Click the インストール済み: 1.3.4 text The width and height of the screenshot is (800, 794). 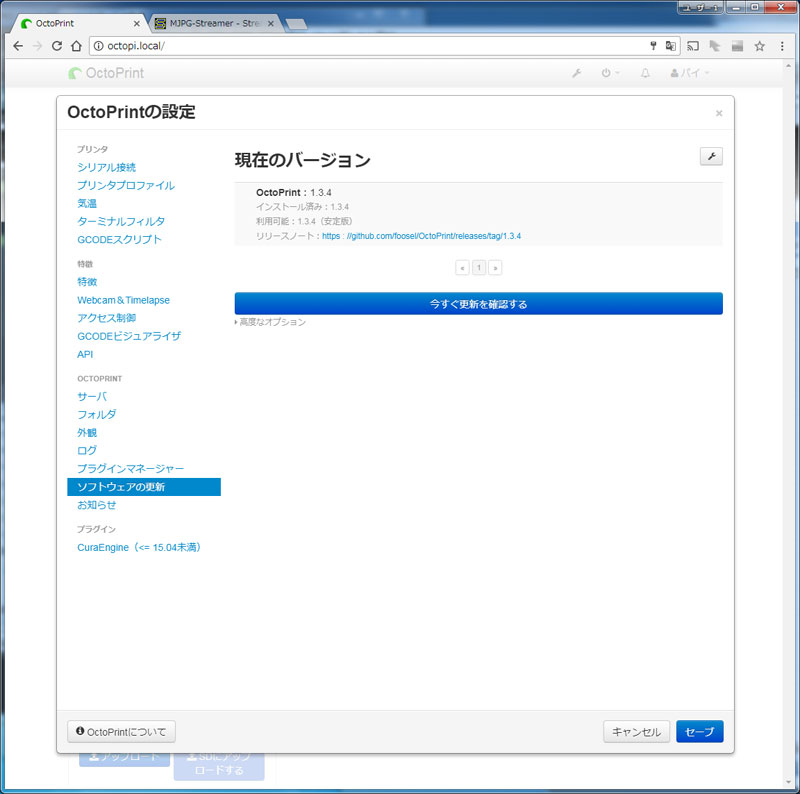click(x=303, y=207)
